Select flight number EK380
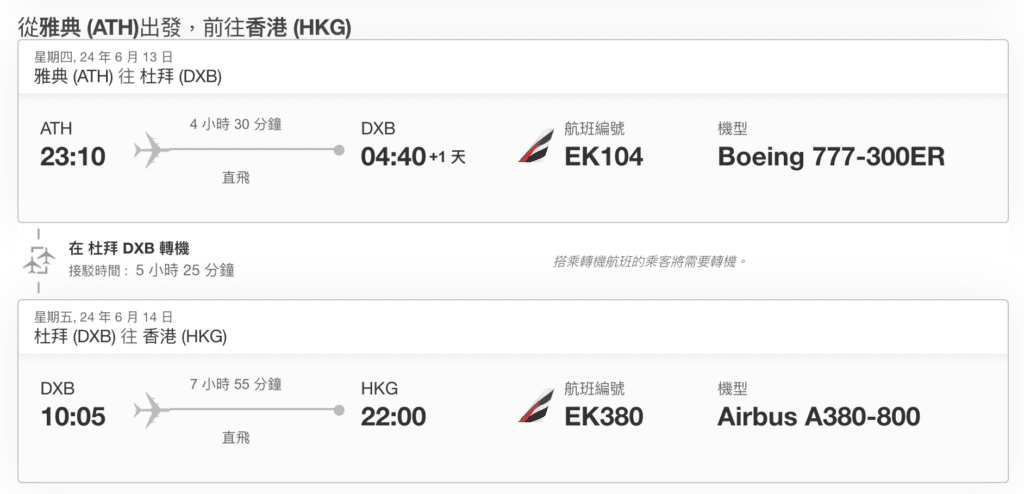The width and height of the screenshot is (1024, 494). [x=603, y=417]
